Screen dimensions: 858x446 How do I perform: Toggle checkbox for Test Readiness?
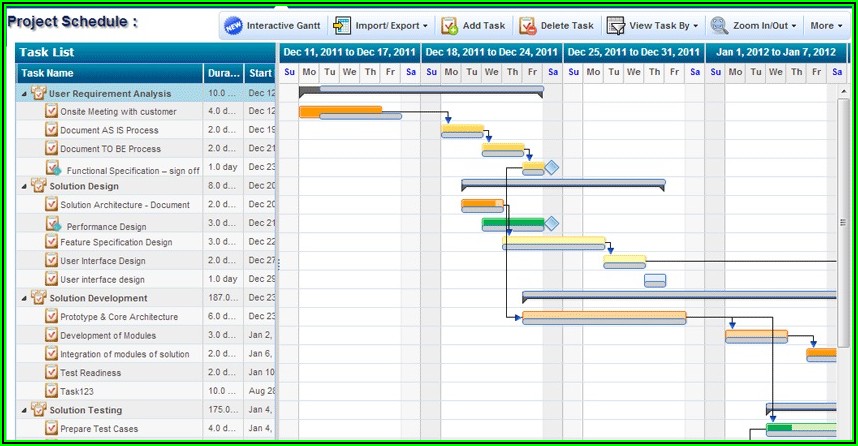tap(51, 372)
